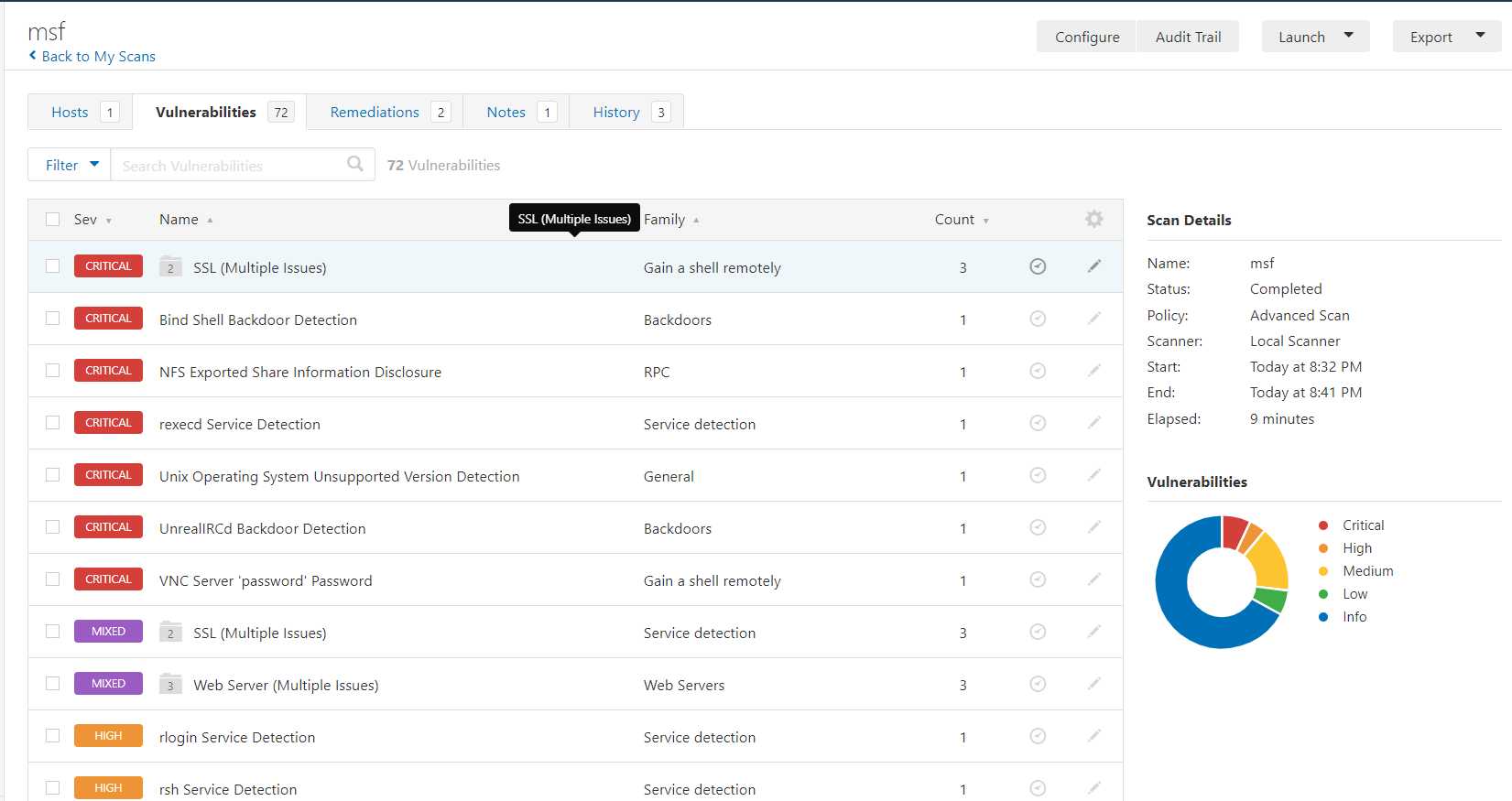Check the box for NFS Exported Share Information Disclosure
The height and width of the screenshot is (801, 1512).
[x=53, y=370]
